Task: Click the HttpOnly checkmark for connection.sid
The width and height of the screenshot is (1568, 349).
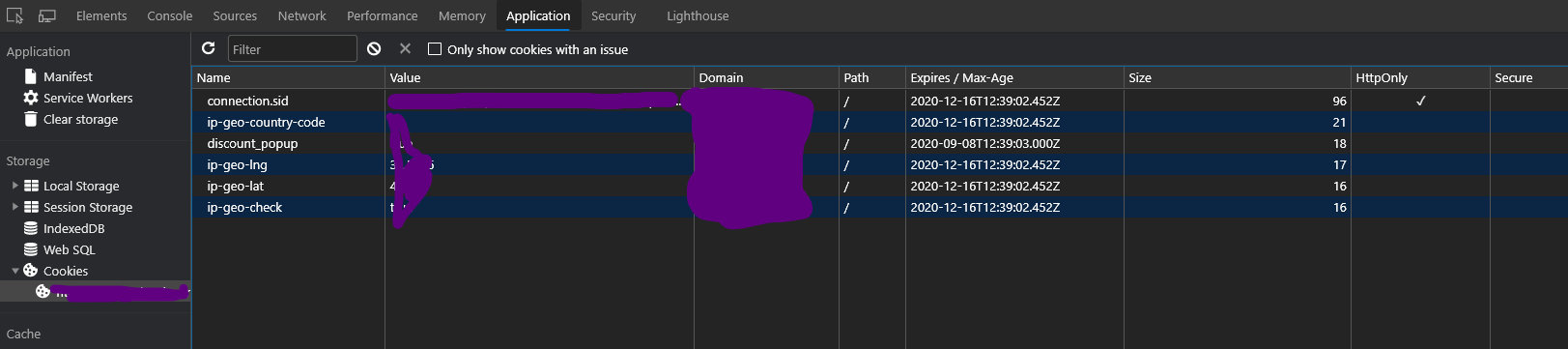Action: click(x=1420, y=101)
